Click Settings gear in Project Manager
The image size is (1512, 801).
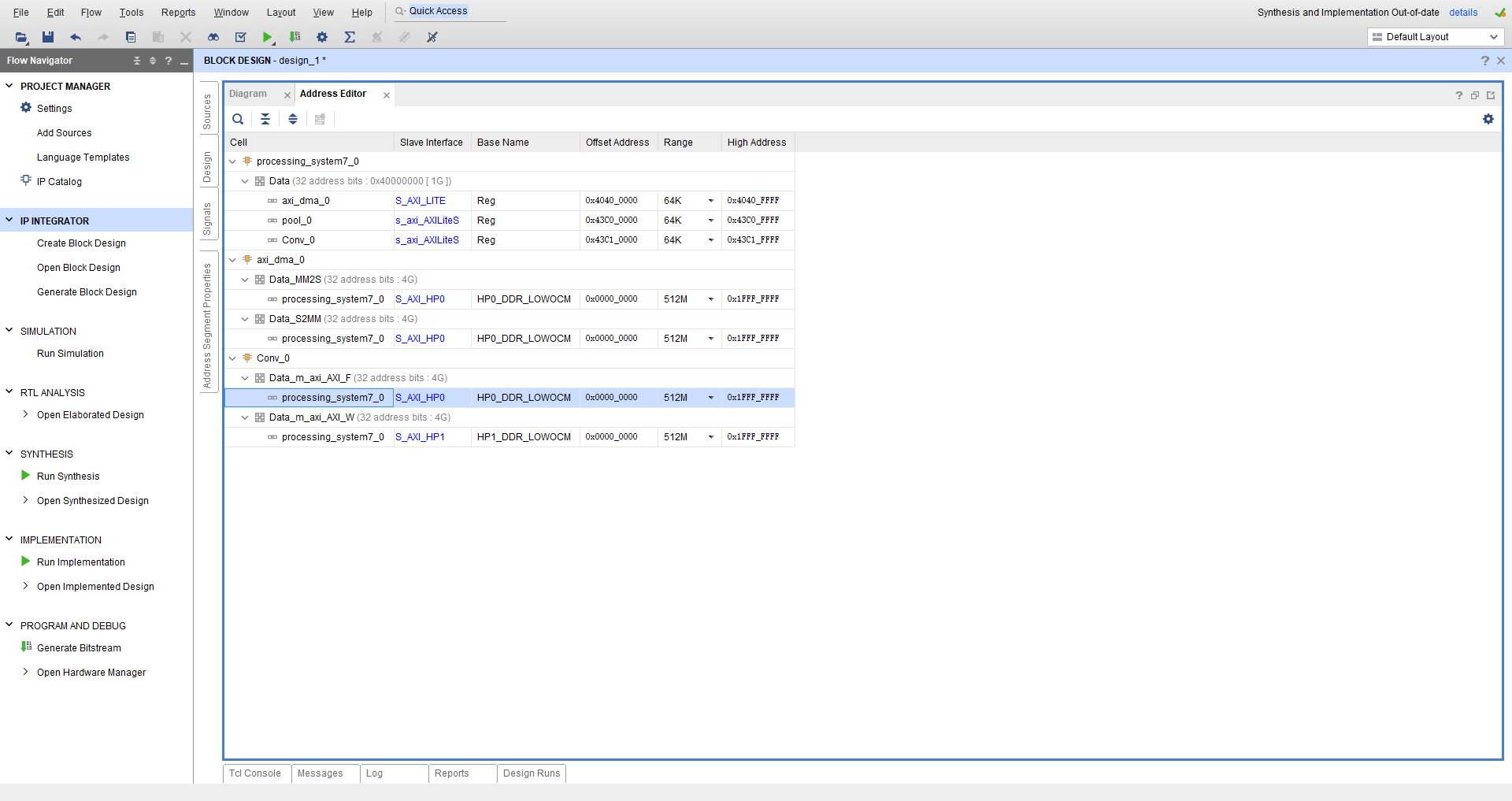pos(26,108)
